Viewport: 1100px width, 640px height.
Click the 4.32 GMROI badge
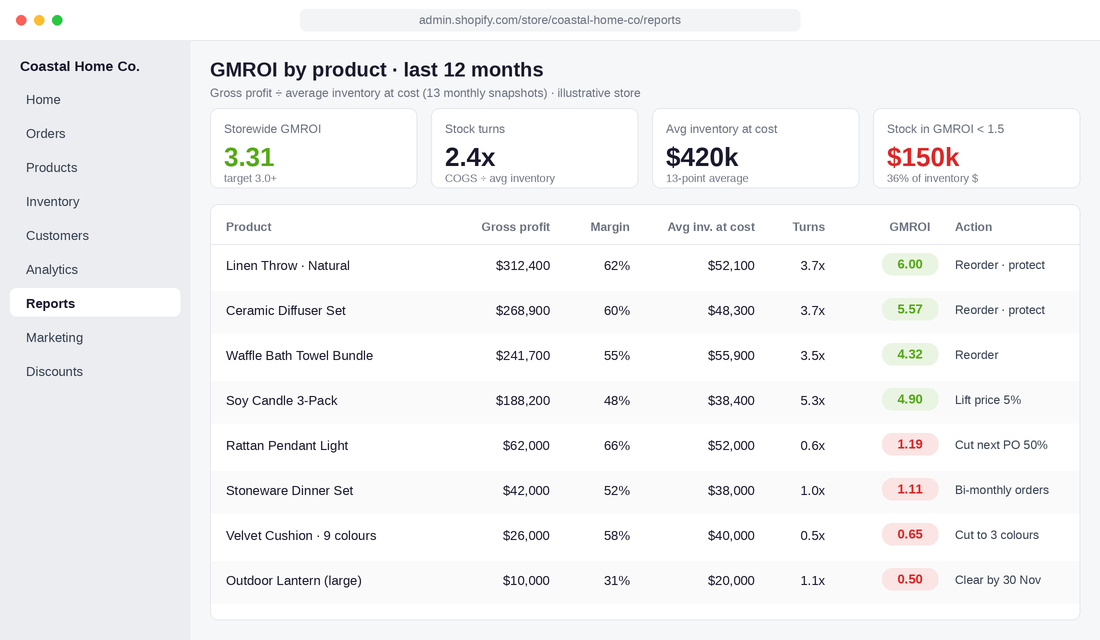pyautogui.click(x=910, y=354)
